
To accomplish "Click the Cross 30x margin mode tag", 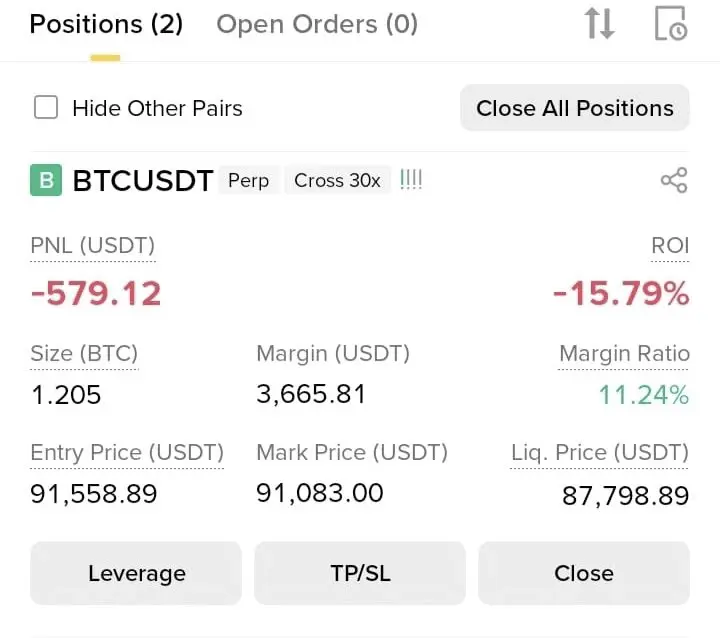I will point(337,180).
